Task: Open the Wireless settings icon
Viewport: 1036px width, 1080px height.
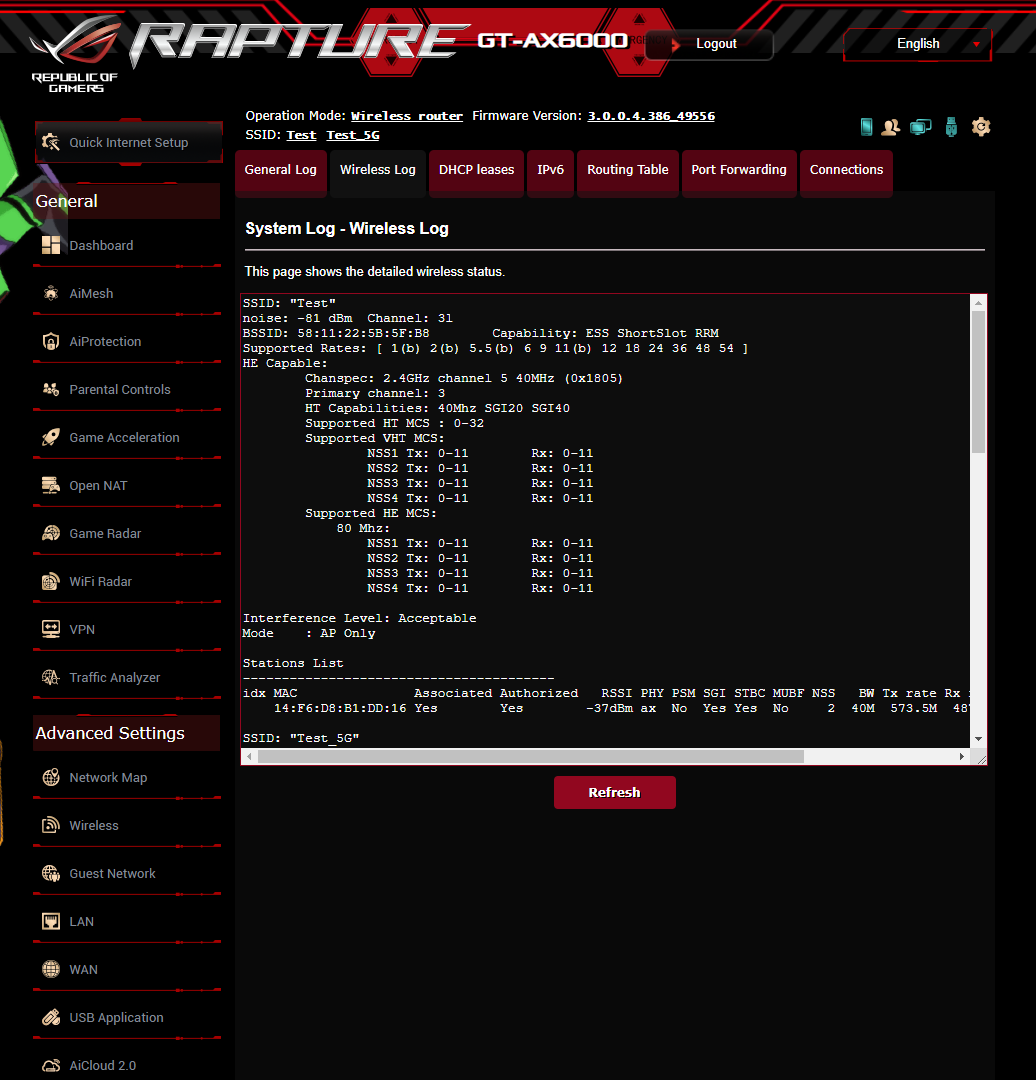Action: tap(51, 825)
